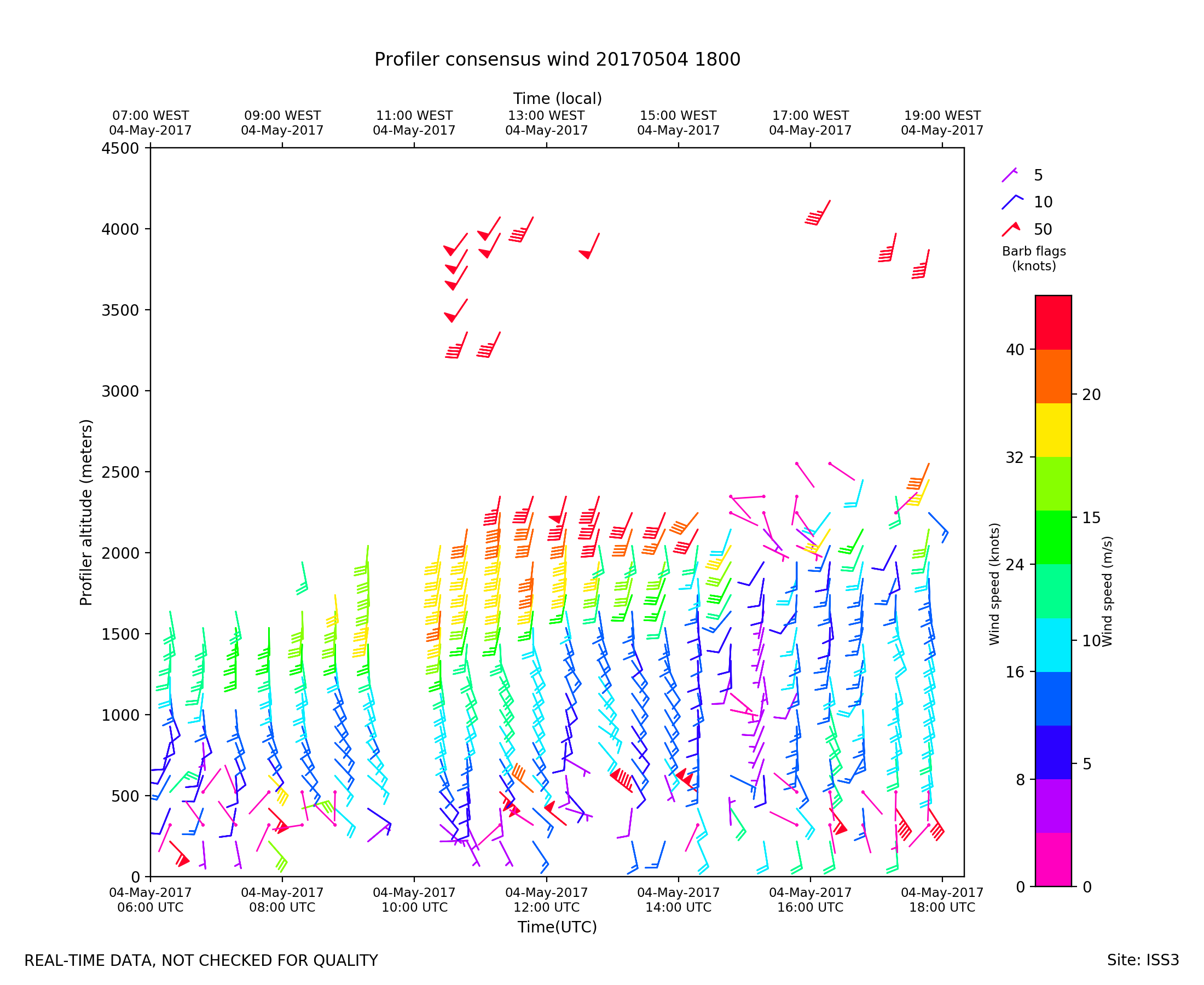
Task: Click the cyan colorbar segment
Action: click(1053, 645)
